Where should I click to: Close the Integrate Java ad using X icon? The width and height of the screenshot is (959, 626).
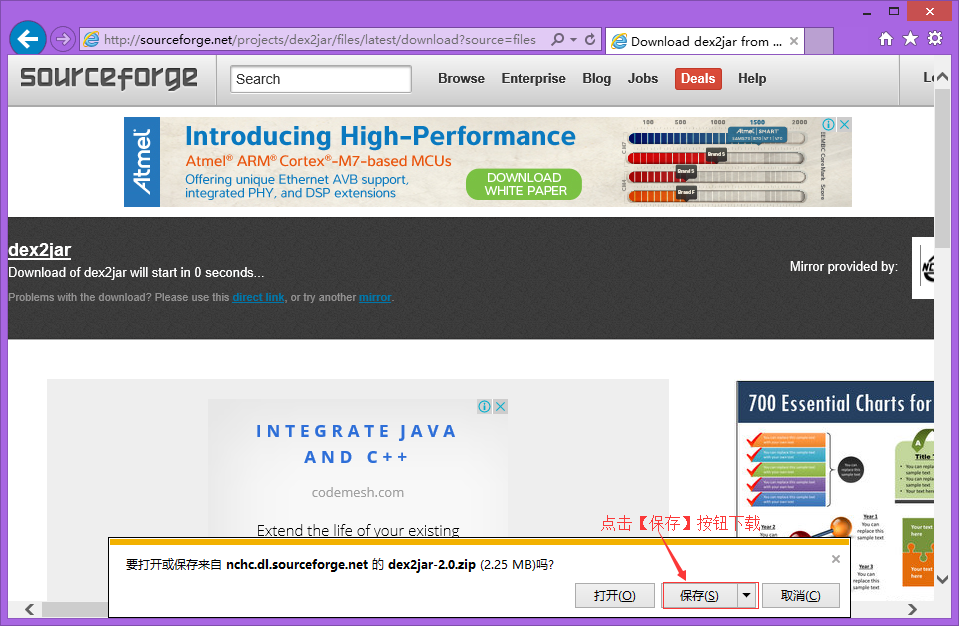tap(501, 406)
